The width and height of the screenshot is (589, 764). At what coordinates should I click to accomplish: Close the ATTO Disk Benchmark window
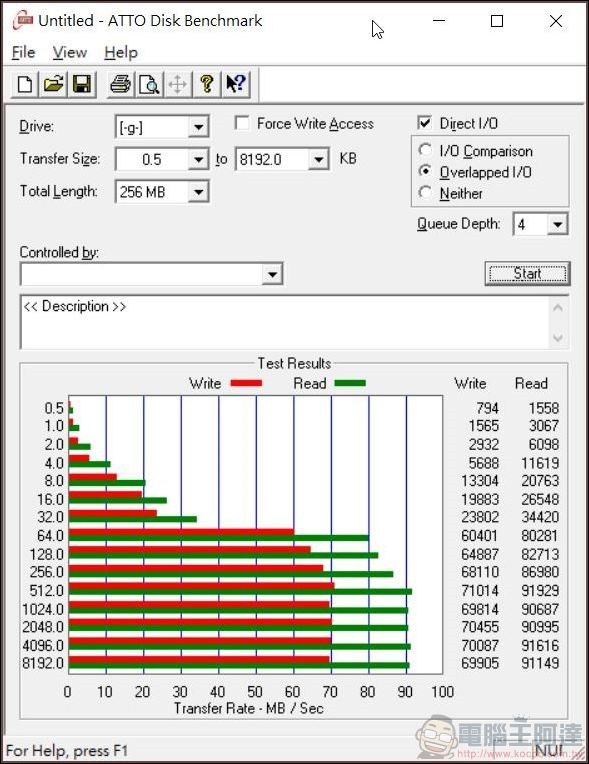click(556, 21)
